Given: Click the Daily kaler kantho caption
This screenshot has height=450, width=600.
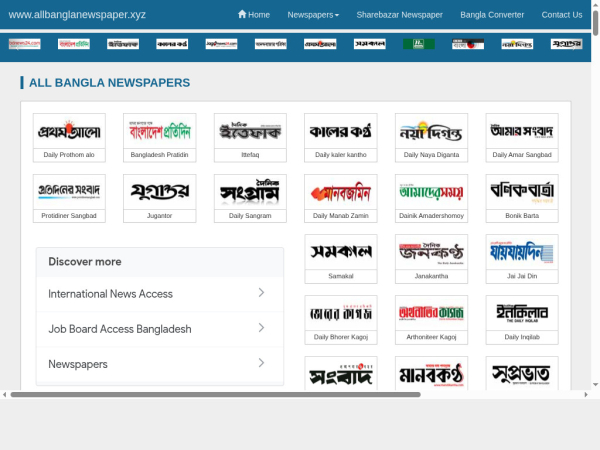Looking at the screenshot, I should [341, 155].
